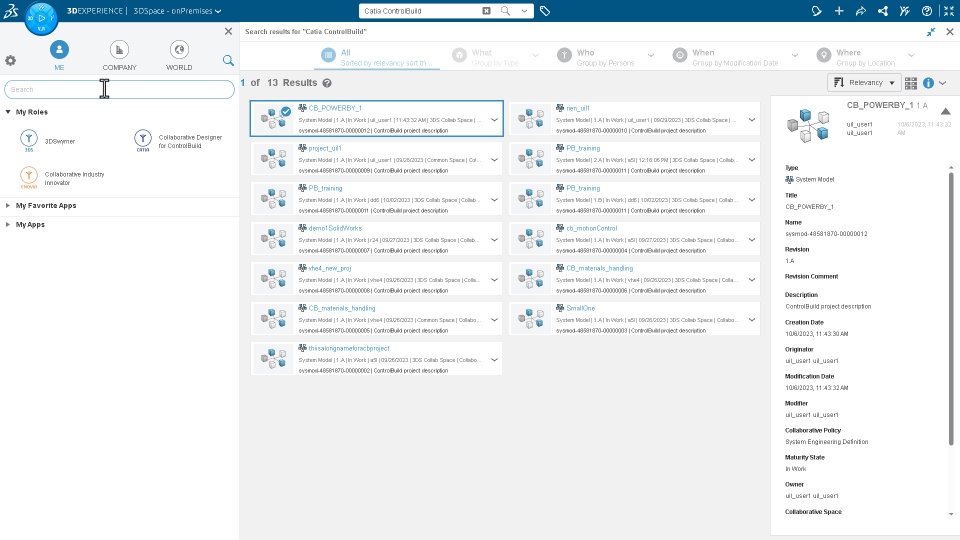The width and height of the screenshot is (960, 540).
Task: Click the tag icon beside the search
Action: click(x=544, y=11)
